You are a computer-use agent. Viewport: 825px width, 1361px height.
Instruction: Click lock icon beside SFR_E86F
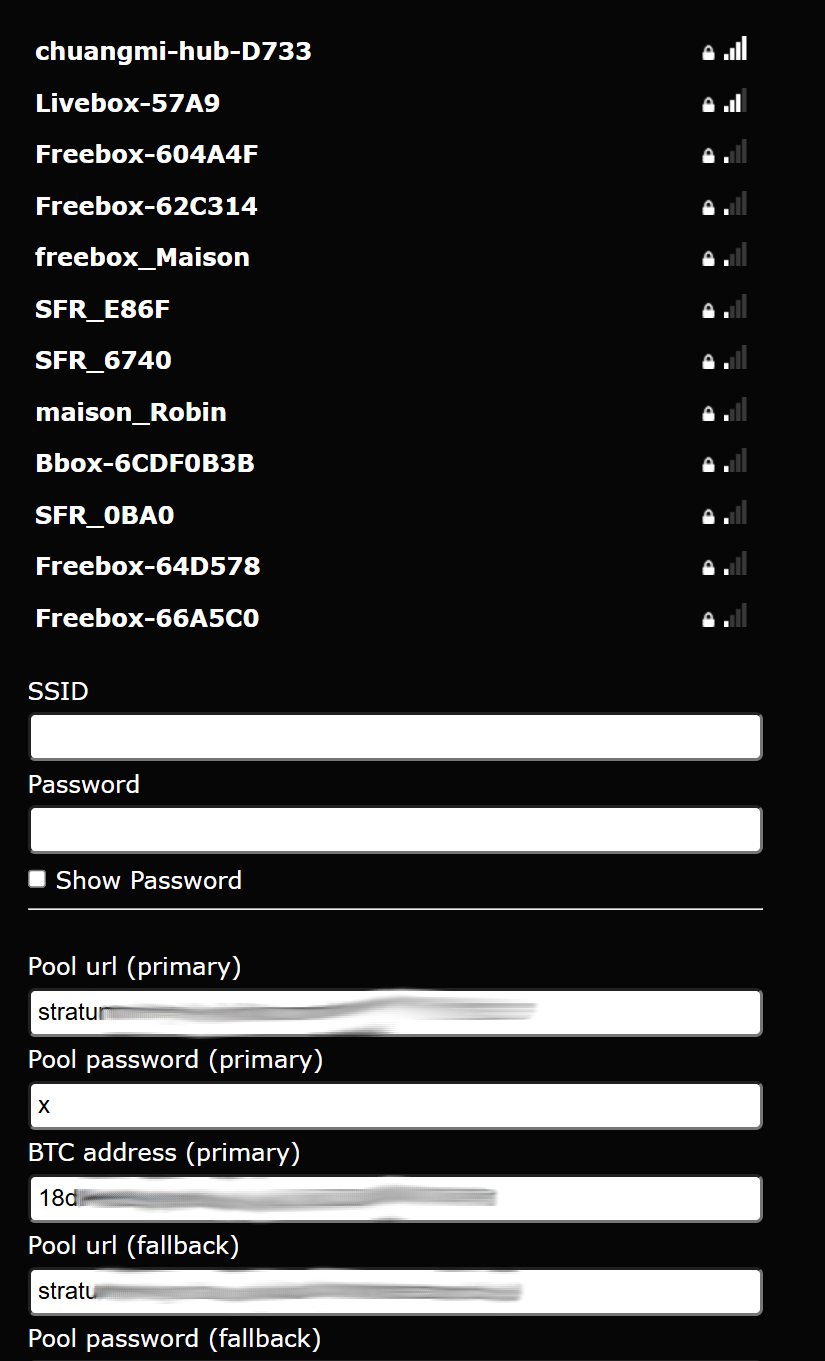(708, 311)
